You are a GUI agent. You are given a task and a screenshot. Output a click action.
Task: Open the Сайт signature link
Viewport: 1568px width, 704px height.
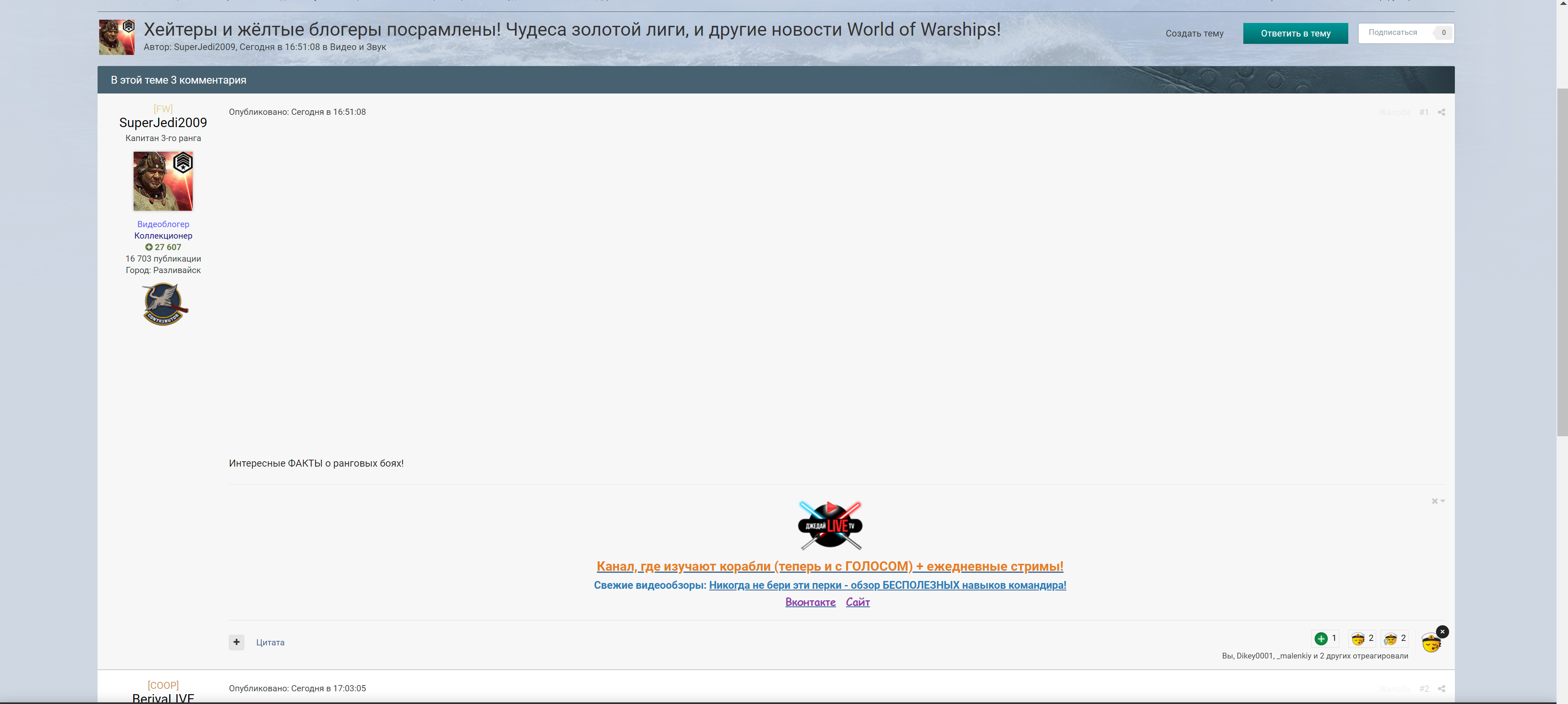pos(858,602)
